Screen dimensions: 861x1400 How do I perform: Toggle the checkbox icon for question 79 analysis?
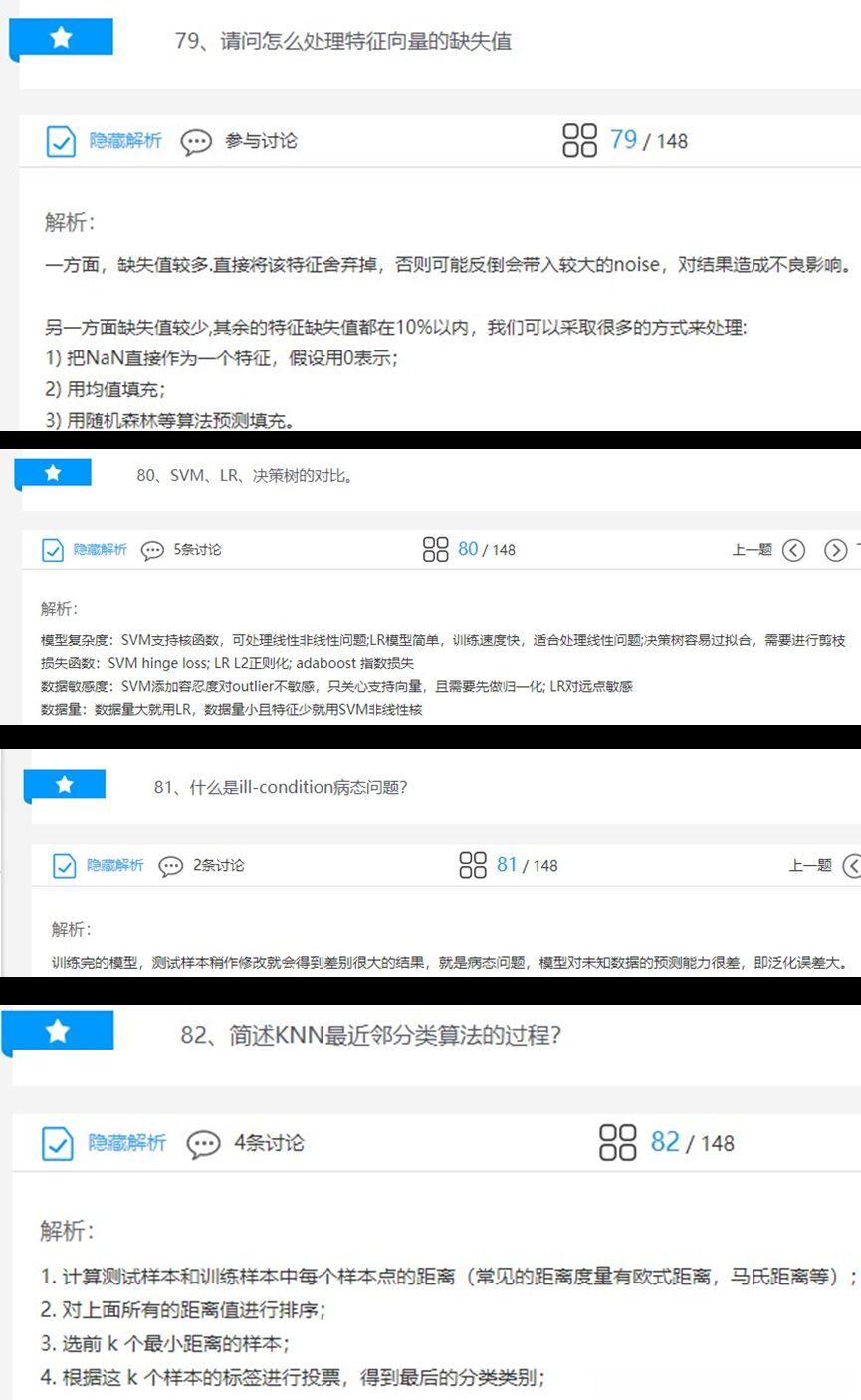click(62, 141)
